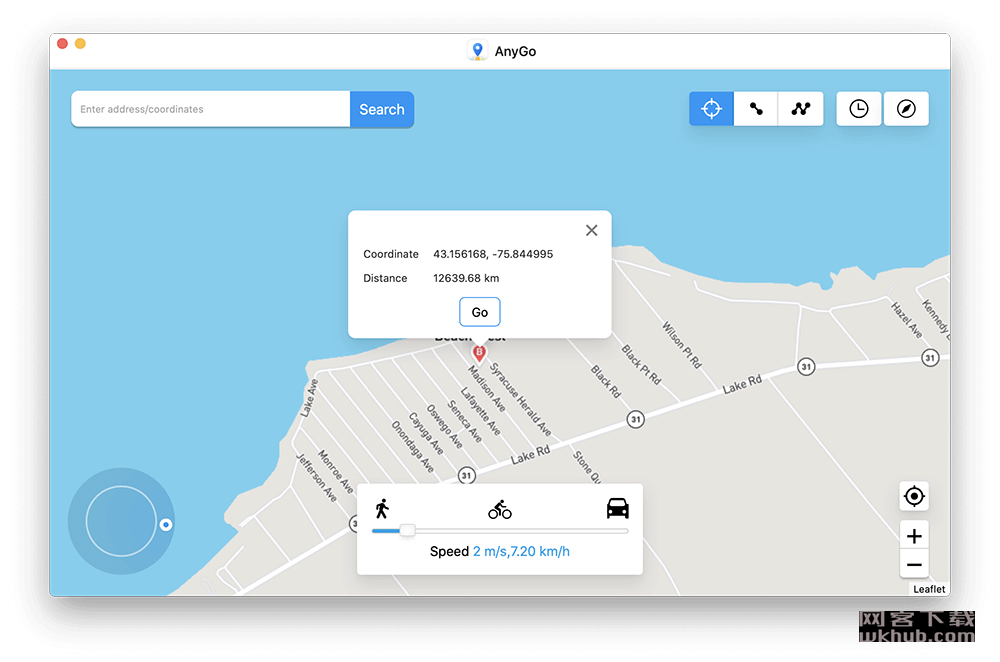This screenshot has height=662, width=1000.
Task: Click the Search button
Action: (381, 109)
